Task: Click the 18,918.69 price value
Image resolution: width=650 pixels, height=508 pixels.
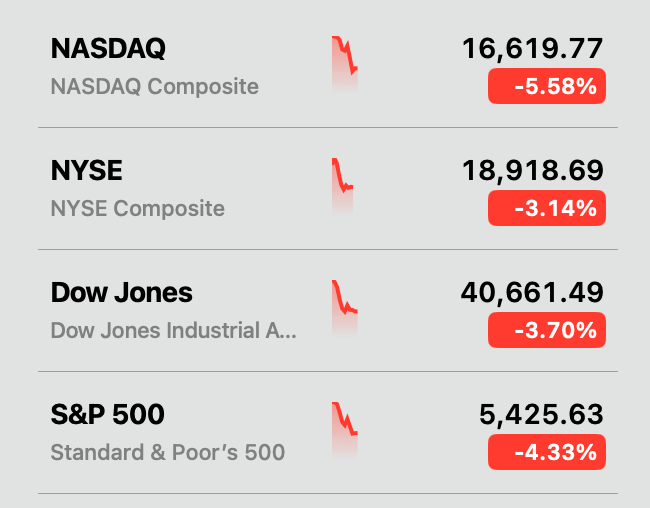Action: click(x=532, y=170)
